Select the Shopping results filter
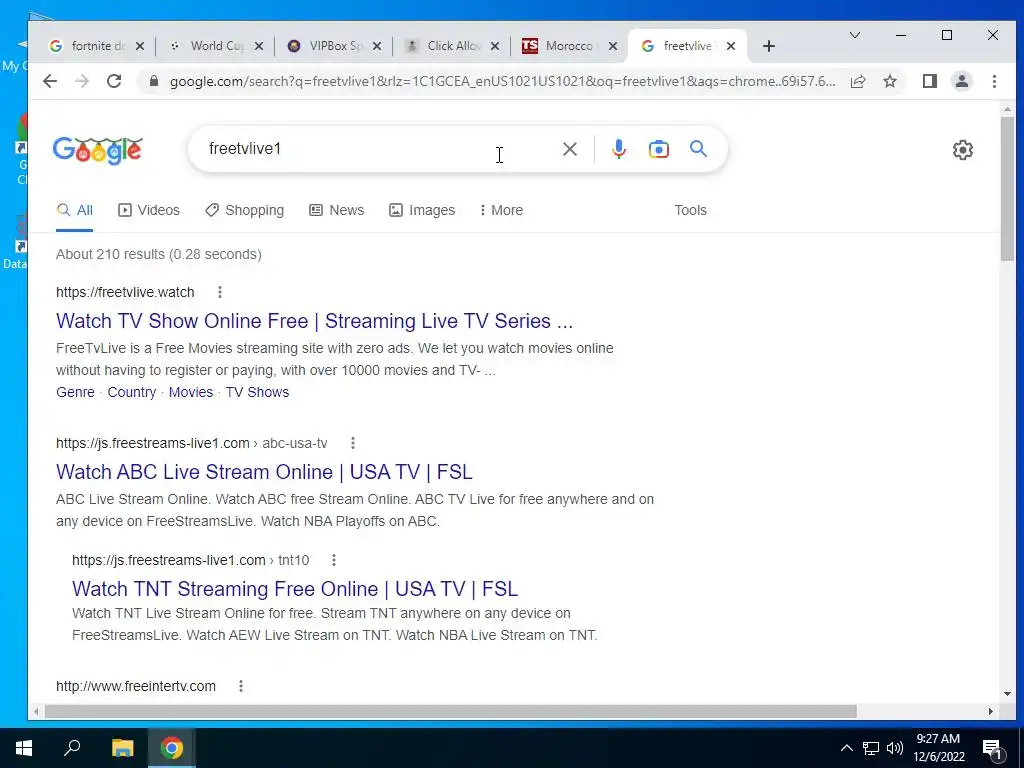The height and width of the screenshot is (768, 1024). pyautogui.click(x=245, y=210)
